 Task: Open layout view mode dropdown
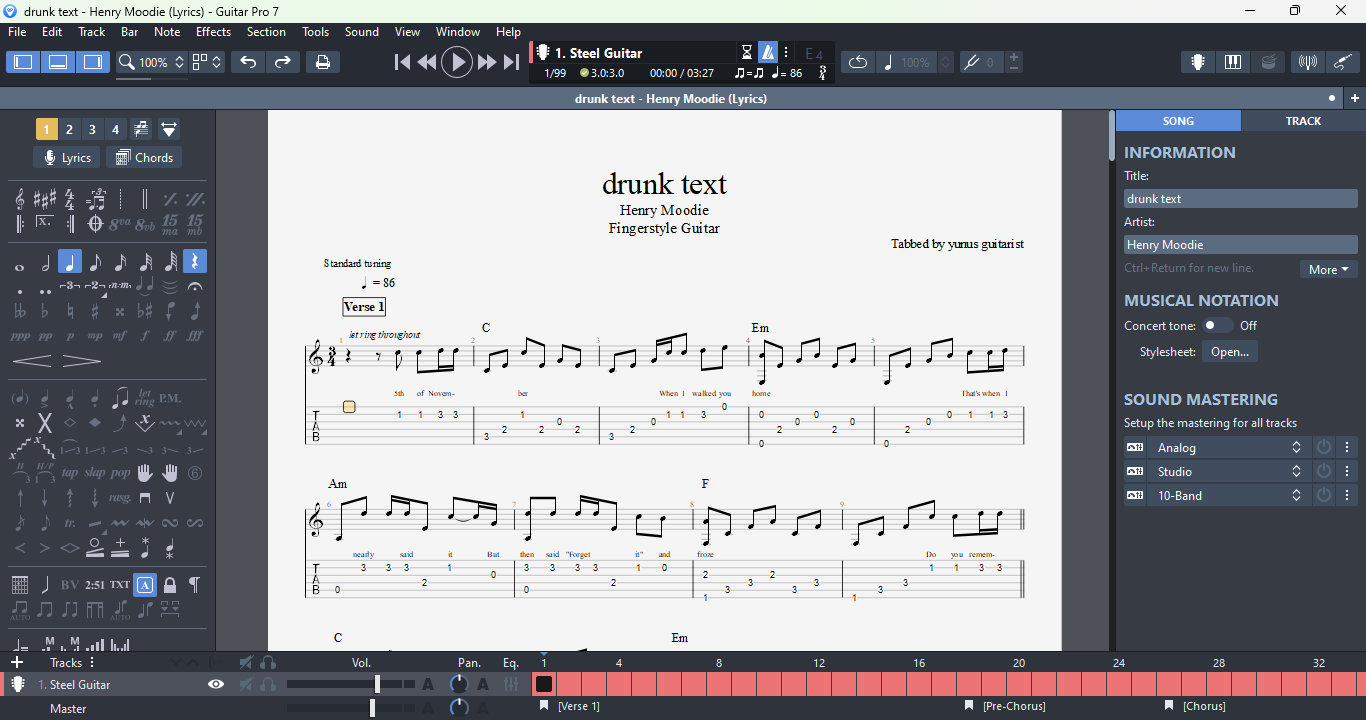click(x=208, y=62)
